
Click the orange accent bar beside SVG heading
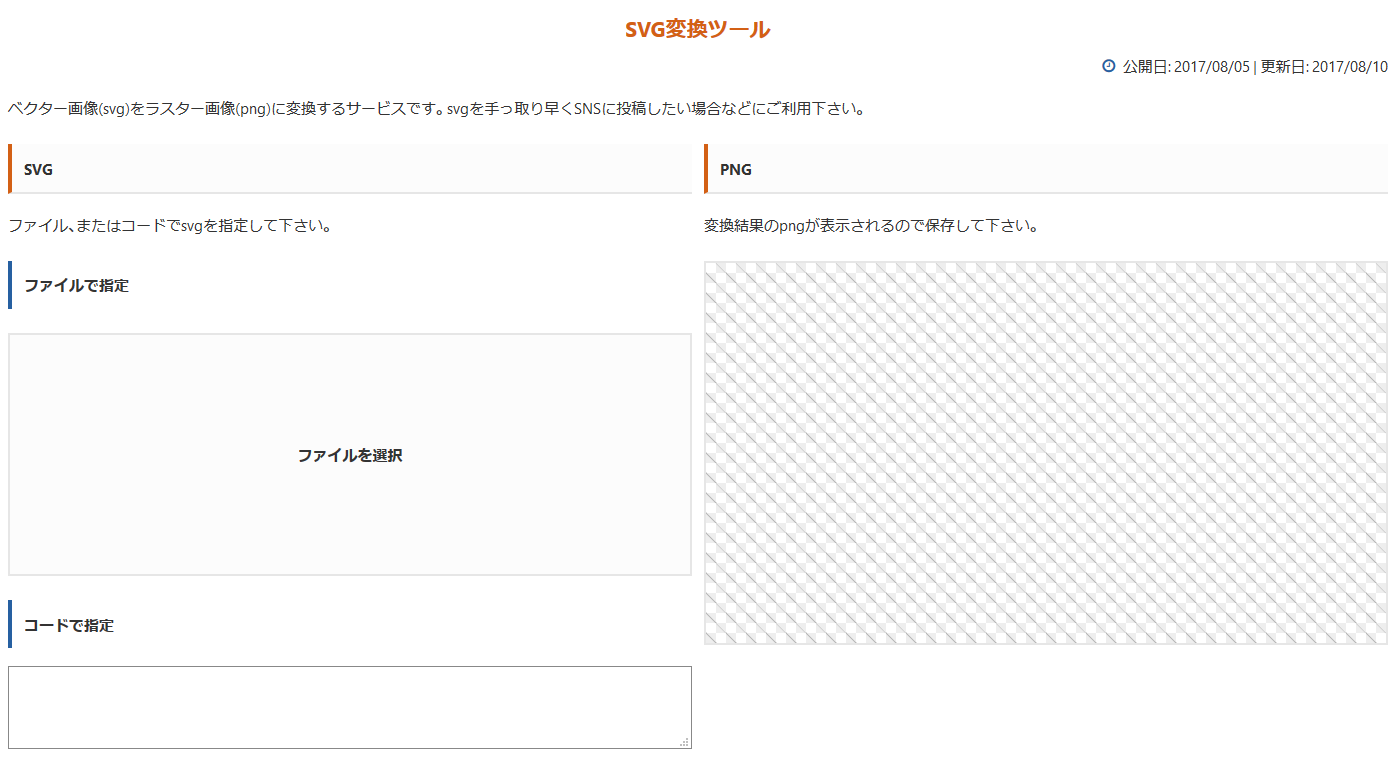coord(10,169)
